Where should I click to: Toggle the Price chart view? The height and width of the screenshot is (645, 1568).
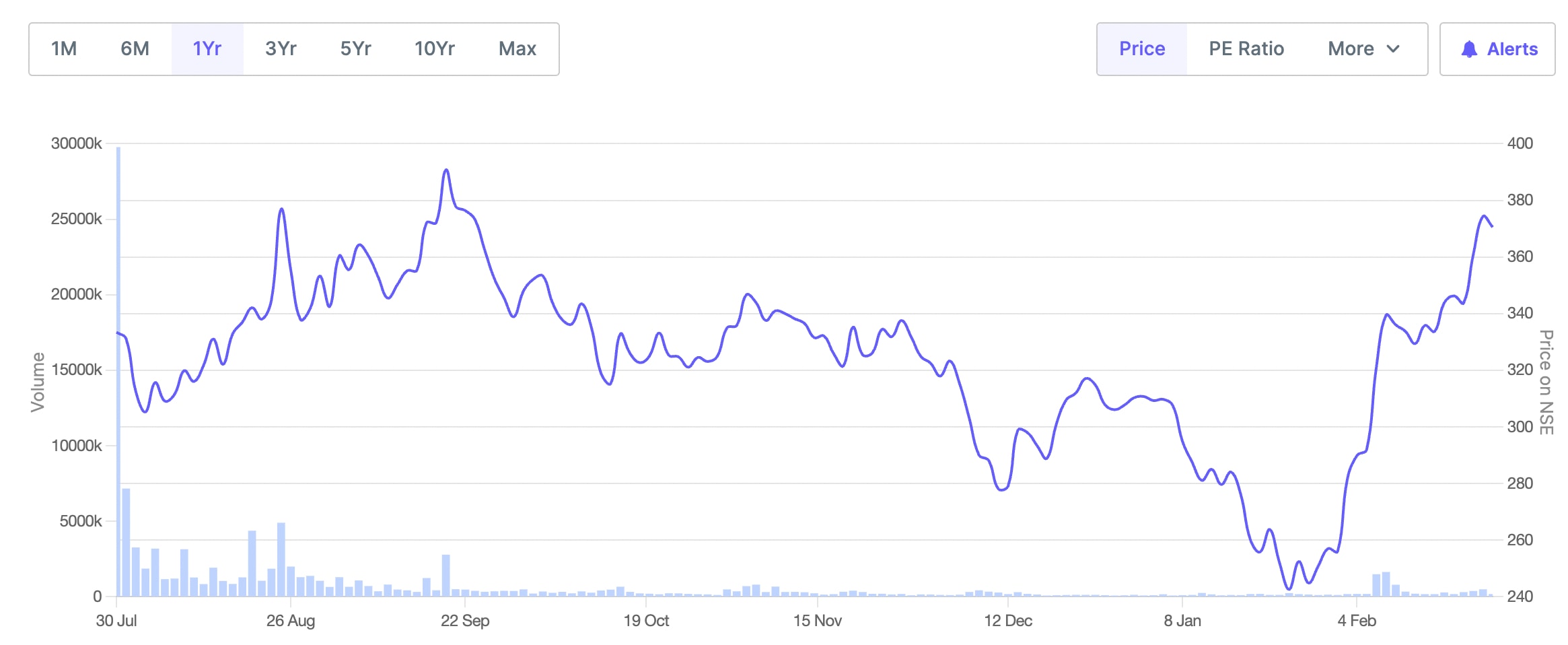coord(1141,49)
